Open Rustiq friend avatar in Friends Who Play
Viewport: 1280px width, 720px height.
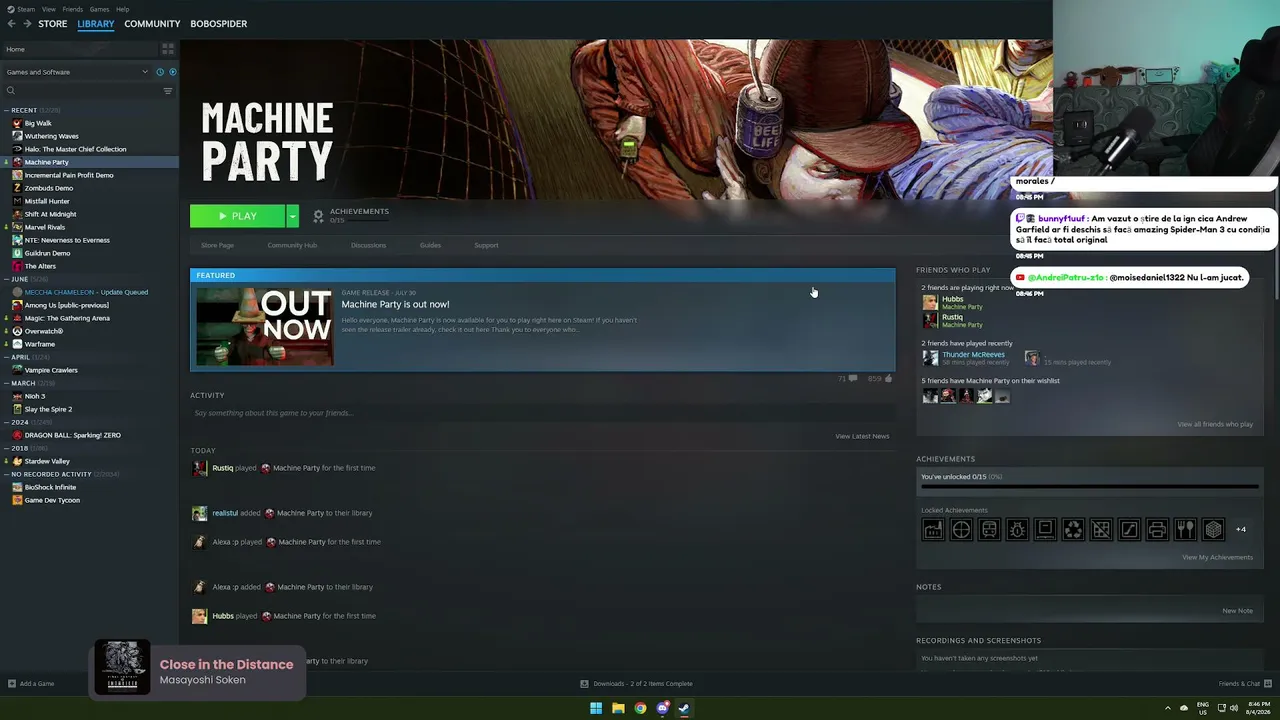click(930, 320)
